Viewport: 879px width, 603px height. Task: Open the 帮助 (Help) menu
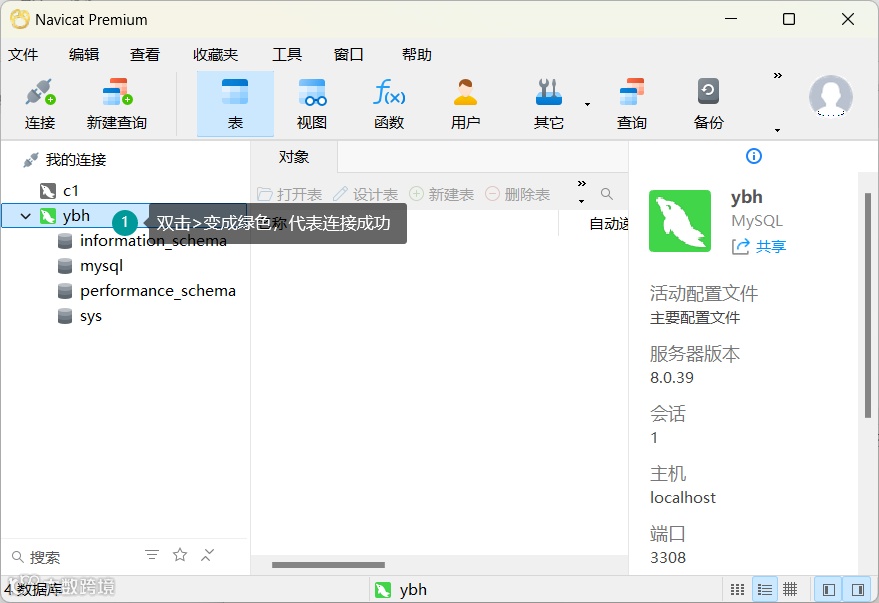tap(417, 54)
